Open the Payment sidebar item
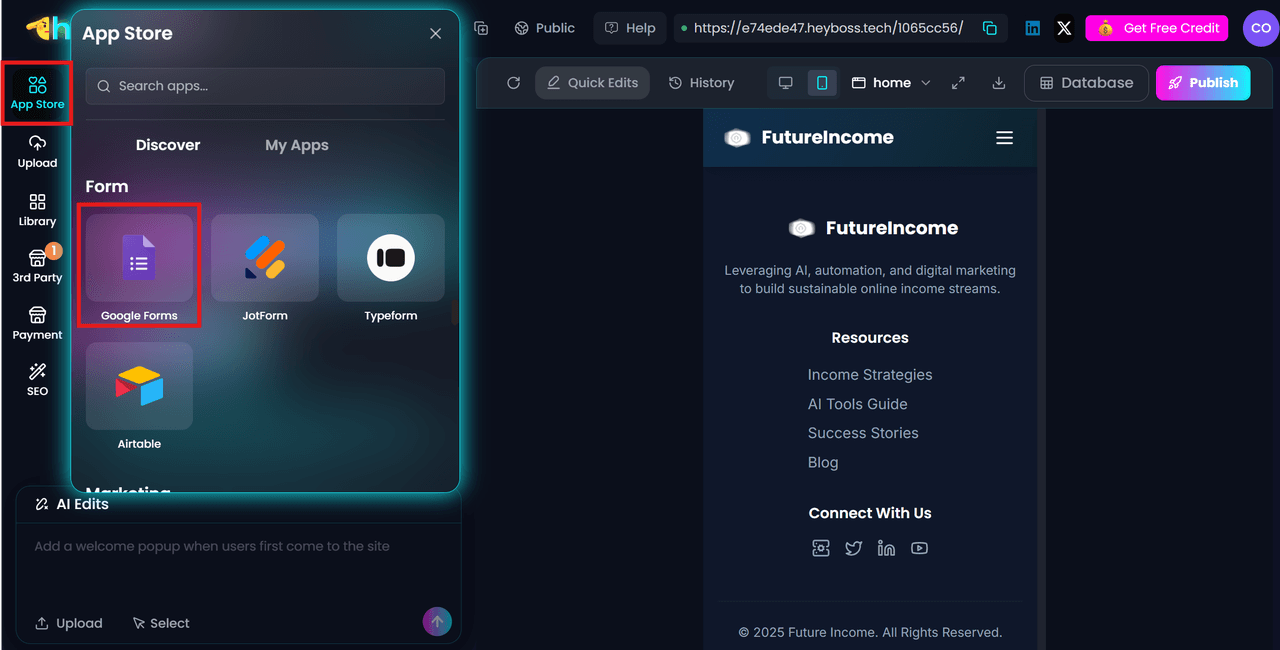 point(37,323)
